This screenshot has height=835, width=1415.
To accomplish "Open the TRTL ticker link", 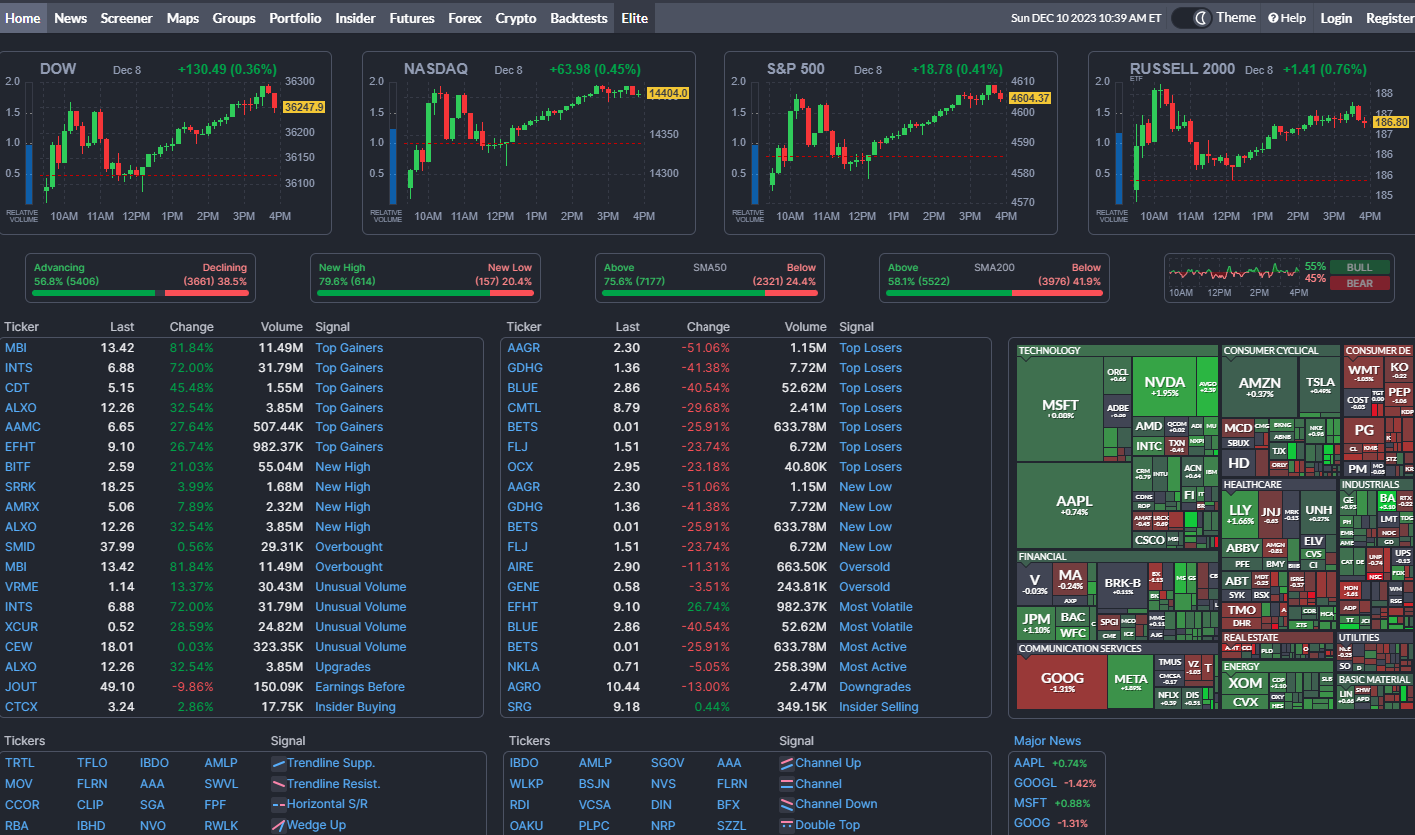I will (x=19, y=763).
